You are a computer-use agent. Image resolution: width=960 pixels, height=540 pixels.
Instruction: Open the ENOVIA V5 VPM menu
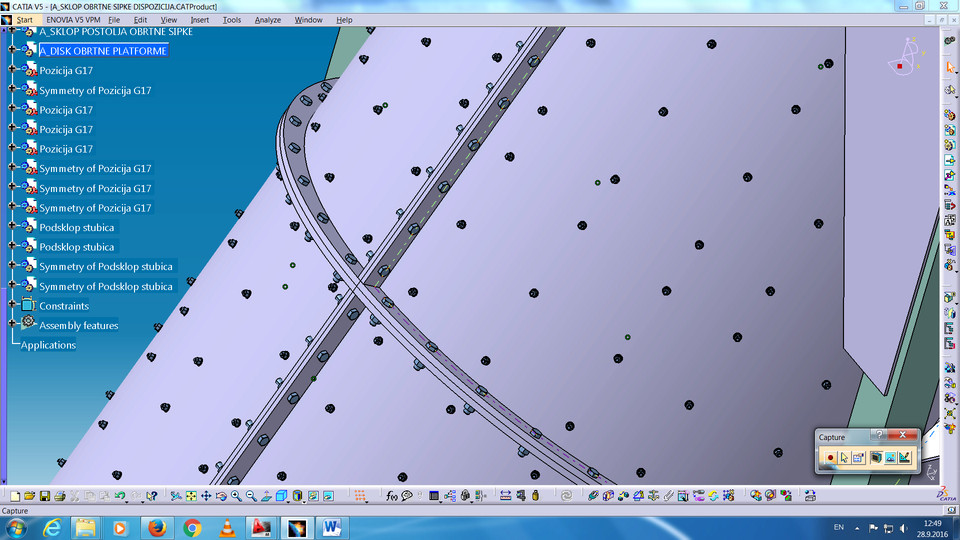click(73, 20)
